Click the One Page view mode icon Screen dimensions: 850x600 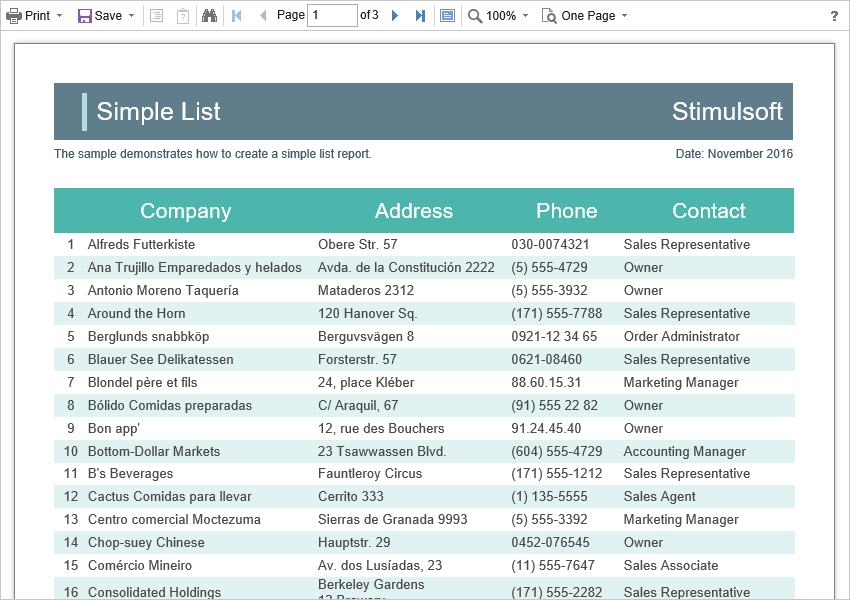[549, 16]
